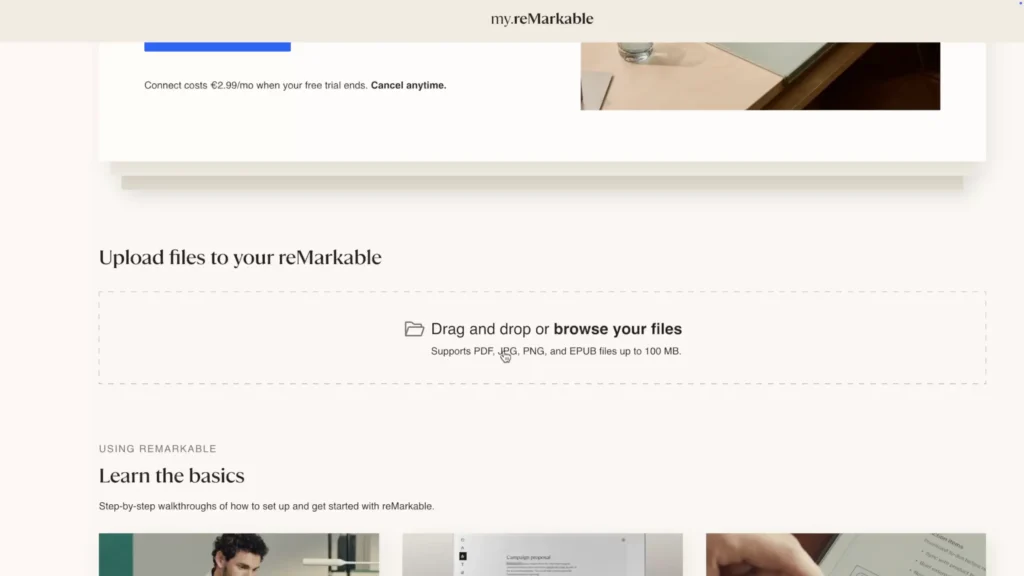1024x576 pixels.
Task: Click the Connect costs €2.99/mo text
Action: [x=256, y=86]
